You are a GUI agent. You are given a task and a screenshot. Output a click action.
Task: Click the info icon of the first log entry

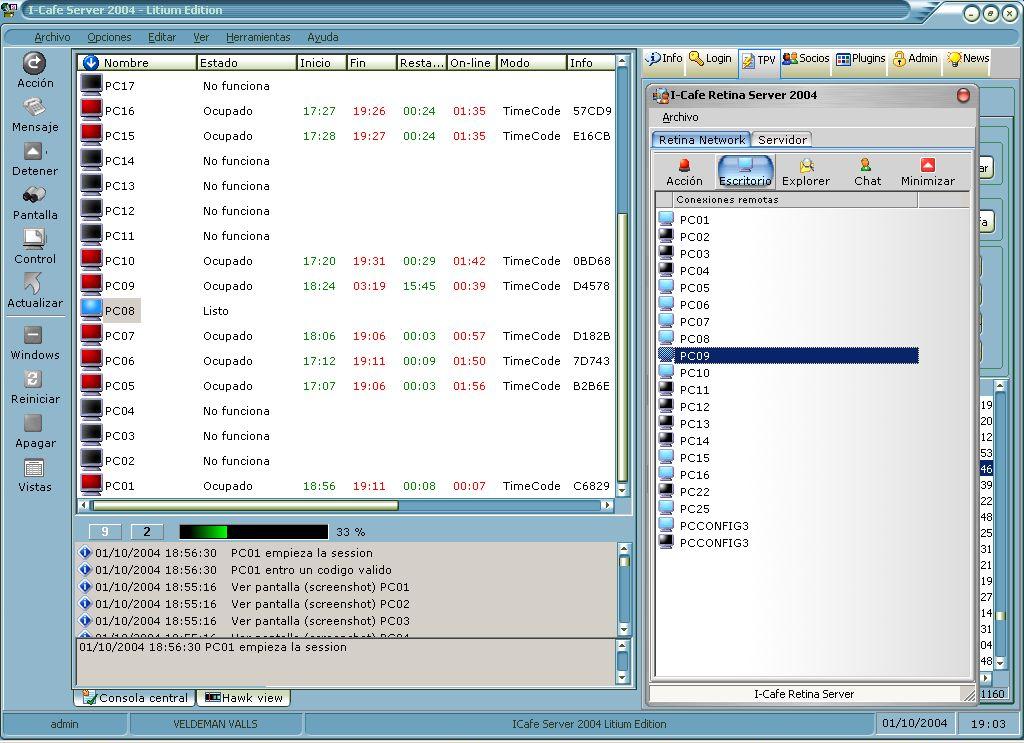point(85,552)
